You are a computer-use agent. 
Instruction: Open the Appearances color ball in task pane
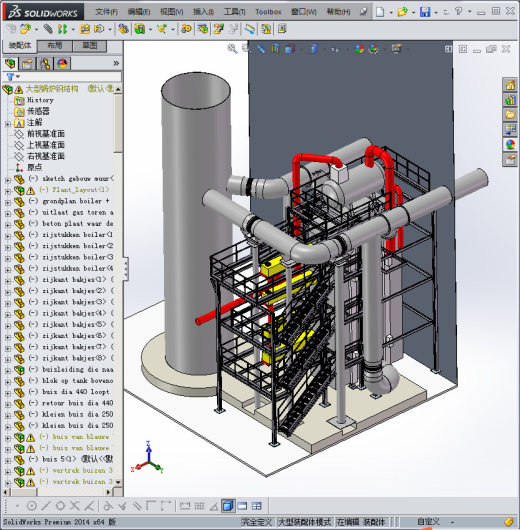coord(510,145)
